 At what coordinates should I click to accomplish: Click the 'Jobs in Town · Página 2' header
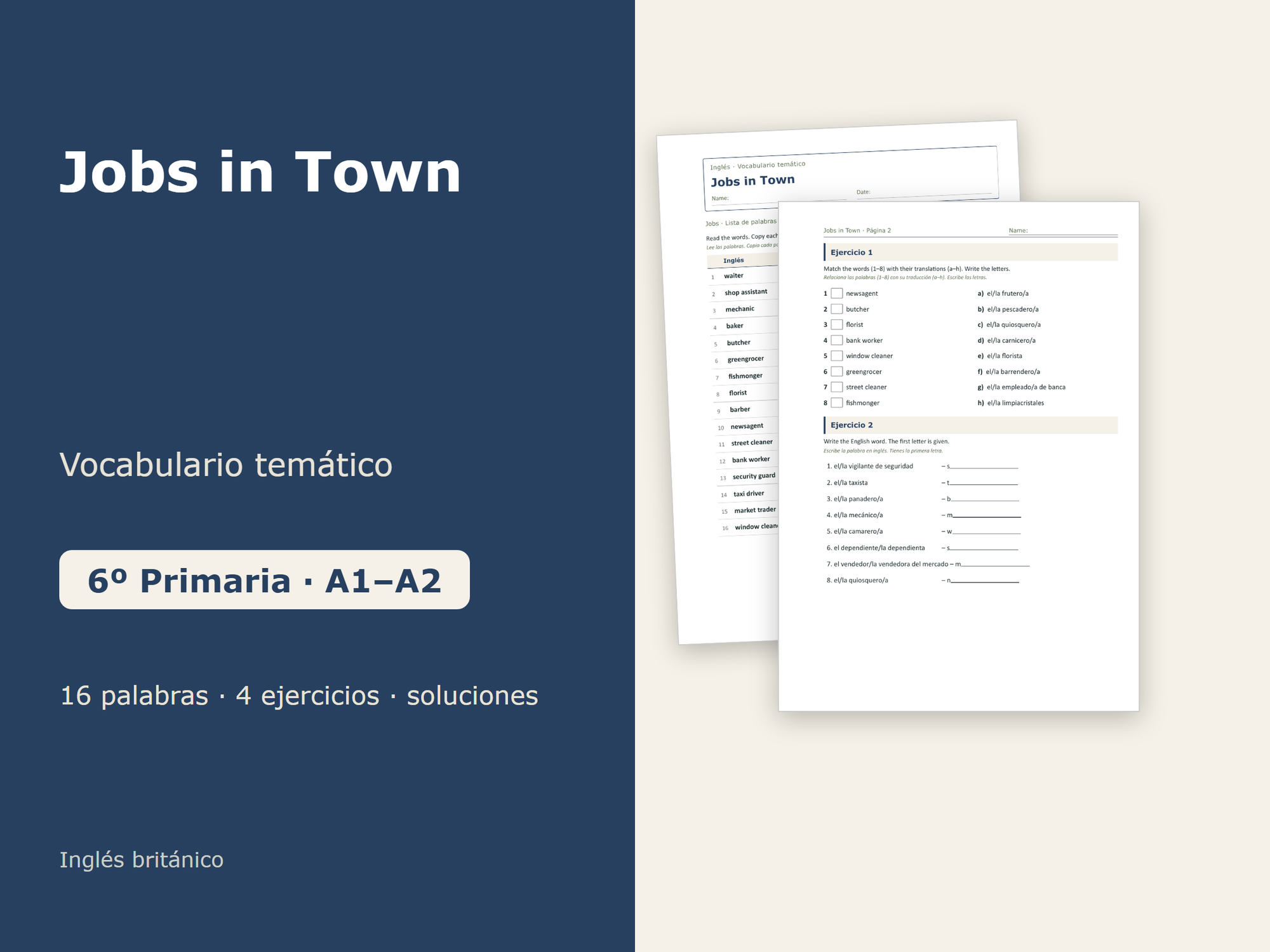857,230
